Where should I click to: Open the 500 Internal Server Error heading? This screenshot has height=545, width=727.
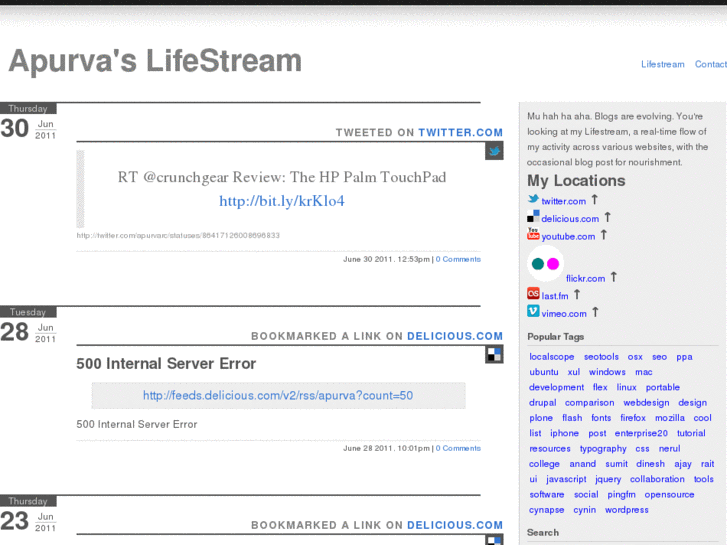click(x=166, y=364)
